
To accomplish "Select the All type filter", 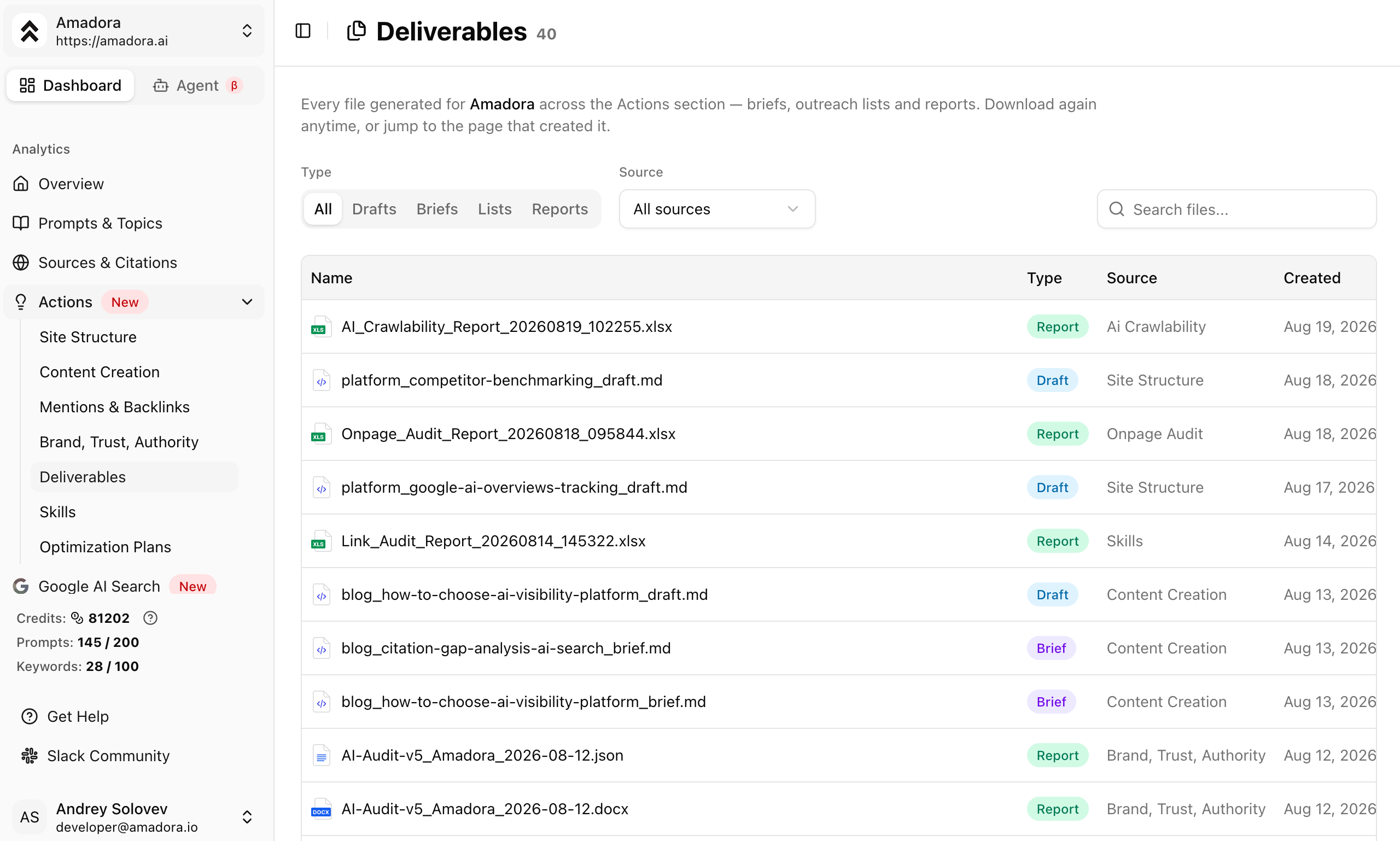I will [x=323, y=209].
